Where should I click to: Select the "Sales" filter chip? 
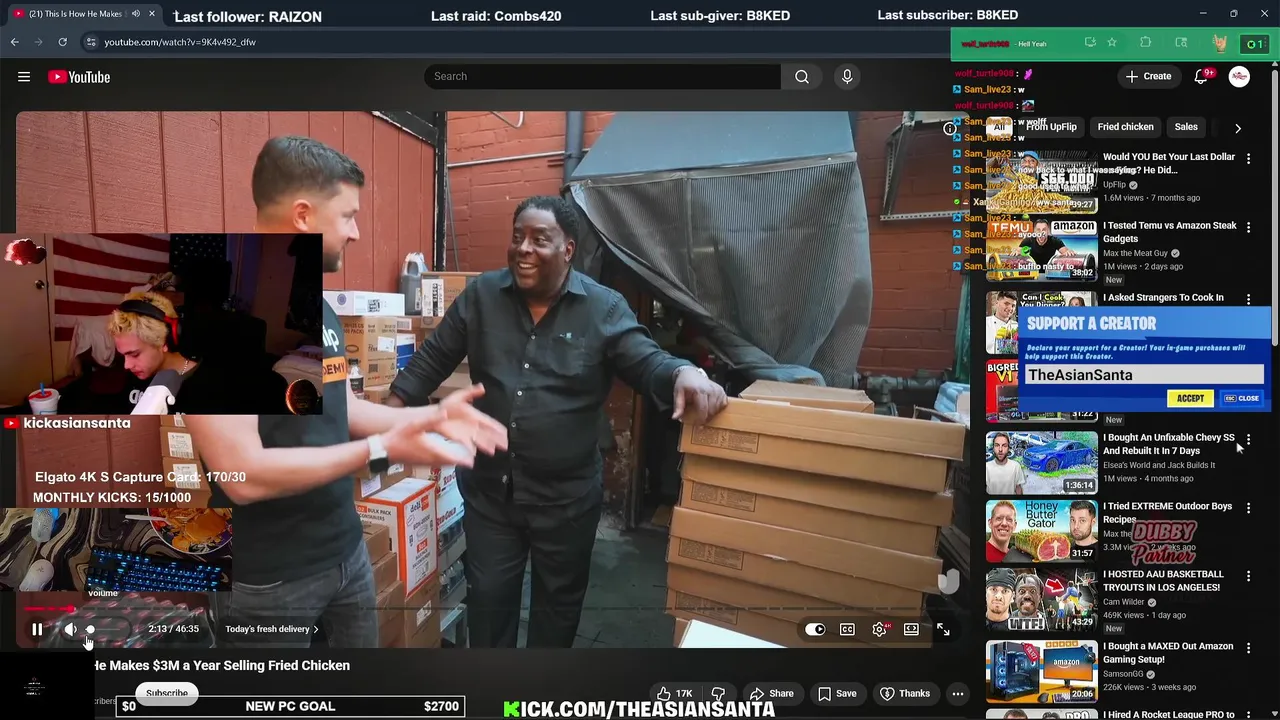(x=1186, y=127)
